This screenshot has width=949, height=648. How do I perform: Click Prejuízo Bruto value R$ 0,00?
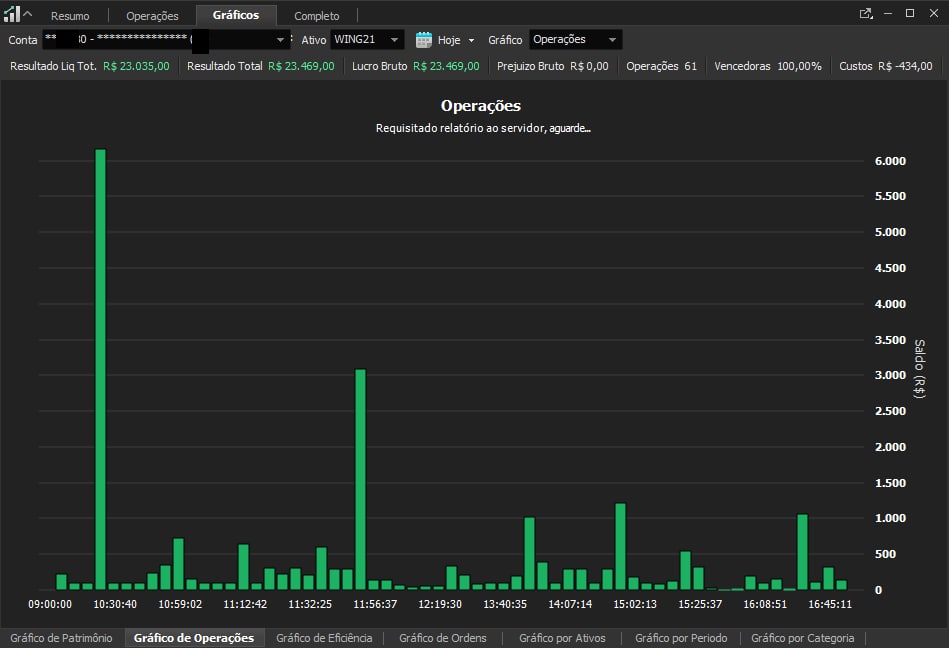[589, 66]
